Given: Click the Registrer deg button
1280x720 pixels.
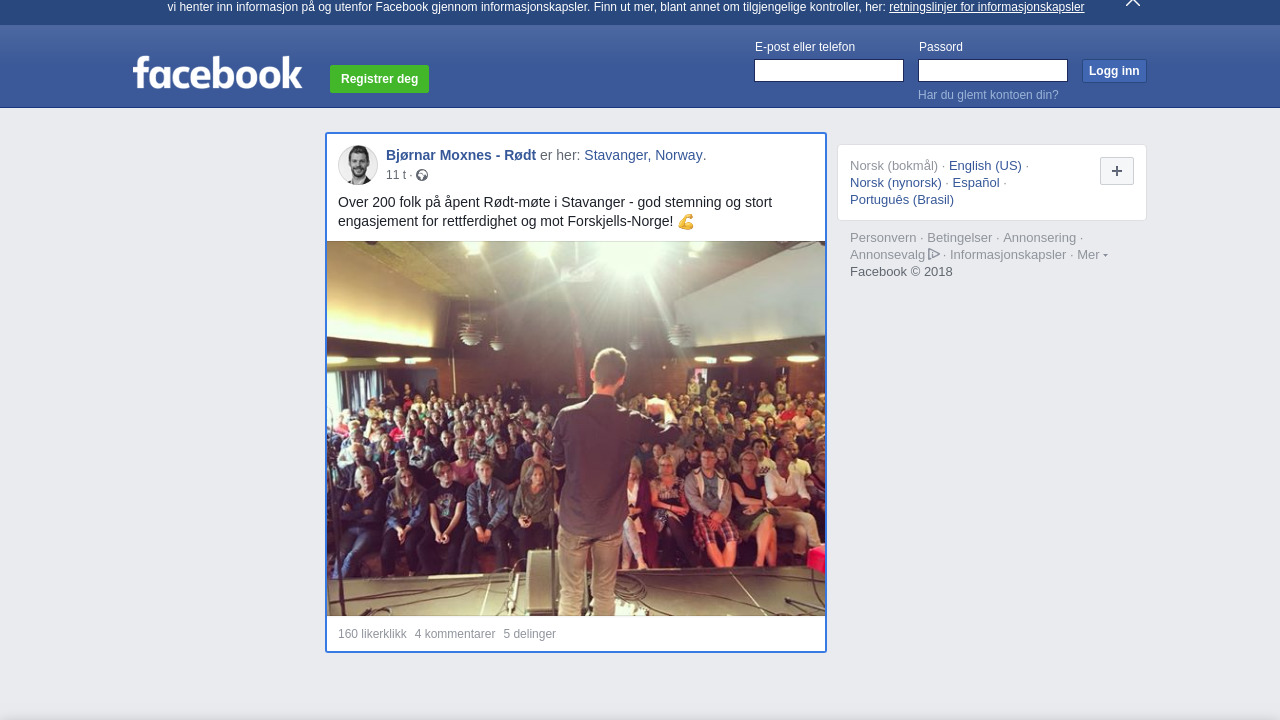Looking at the screenshot, I should (x=379, y=79).
